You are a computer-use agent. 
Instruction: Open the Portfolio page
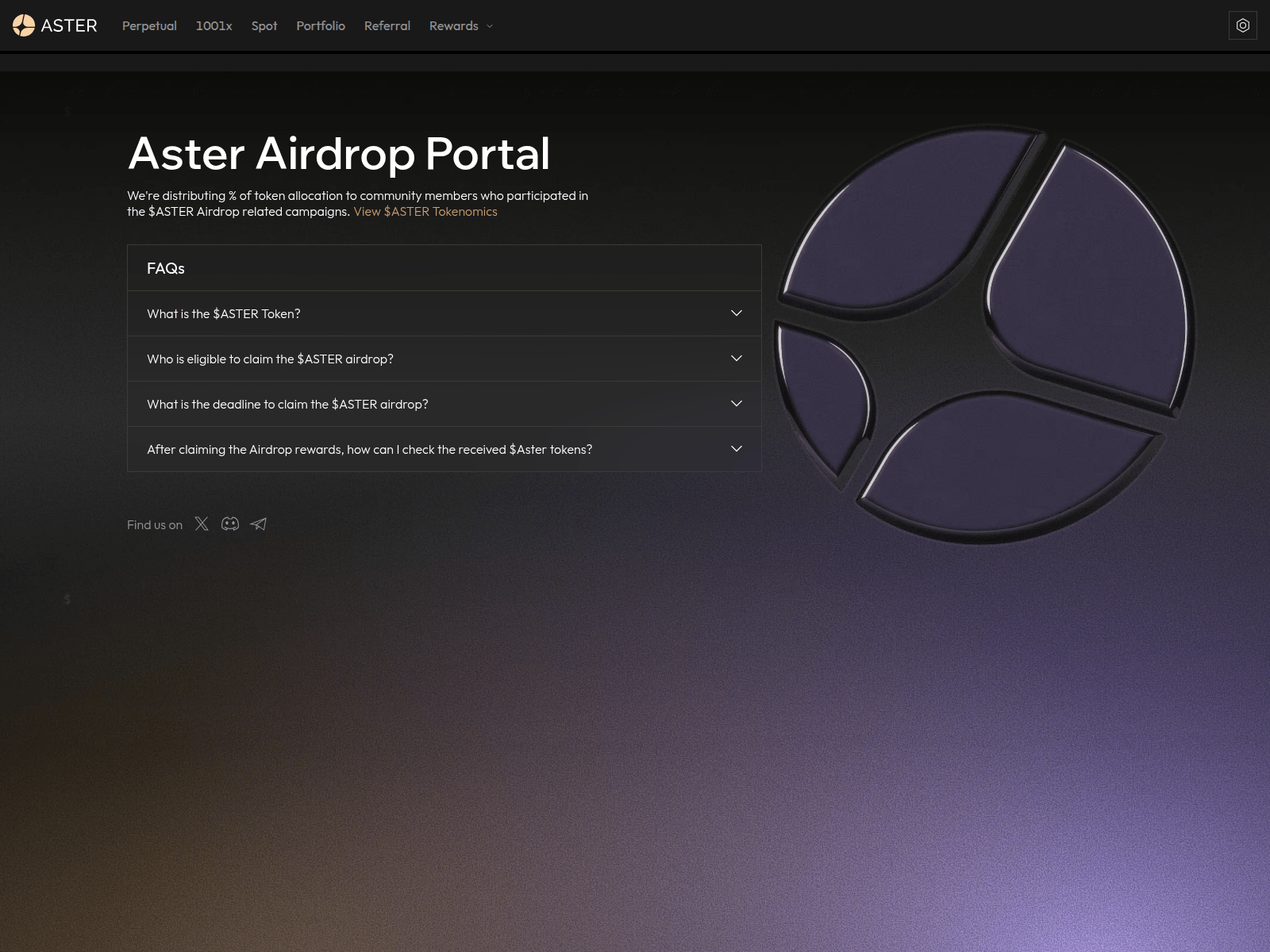click(x=321, y=25)
